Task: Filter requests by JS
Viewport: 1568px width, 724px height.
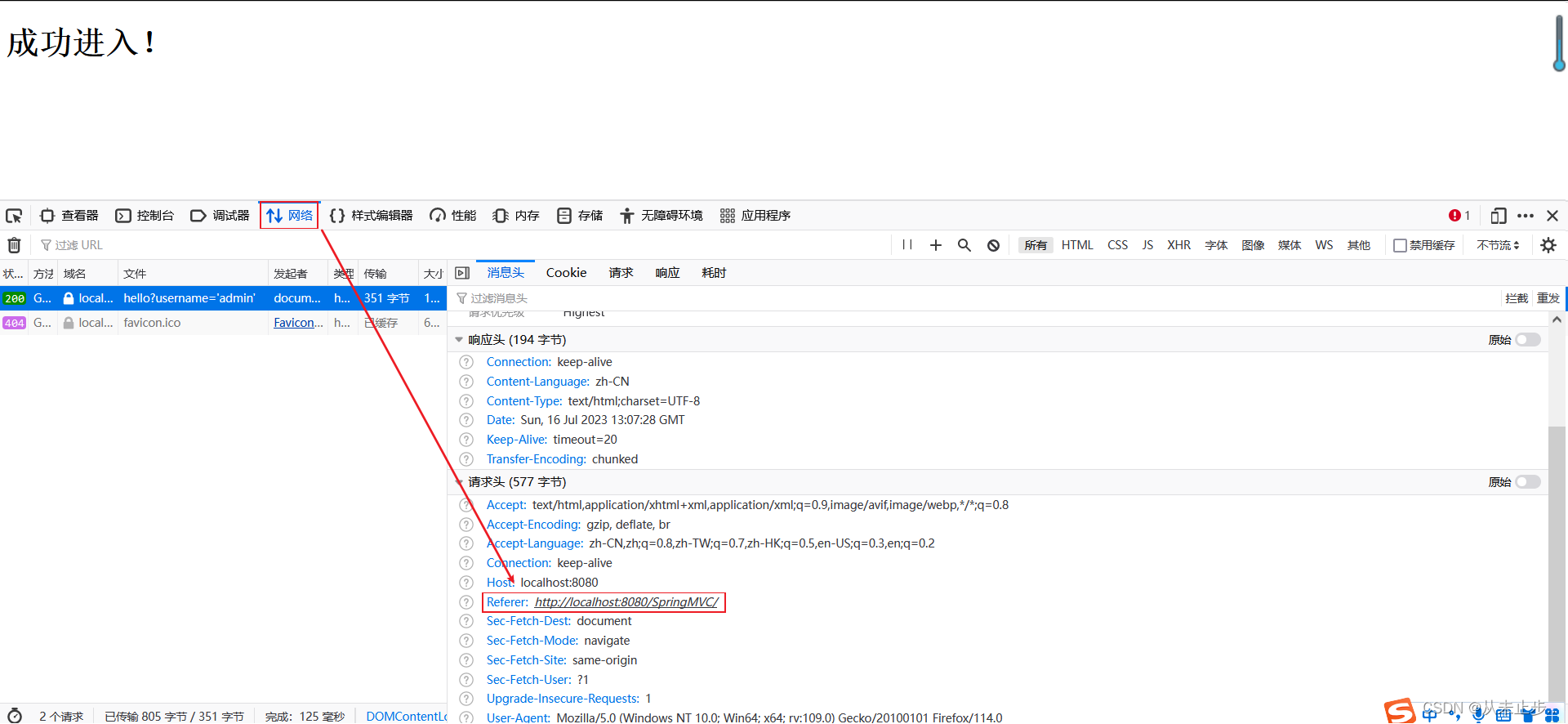Action: click(1147, 245)
